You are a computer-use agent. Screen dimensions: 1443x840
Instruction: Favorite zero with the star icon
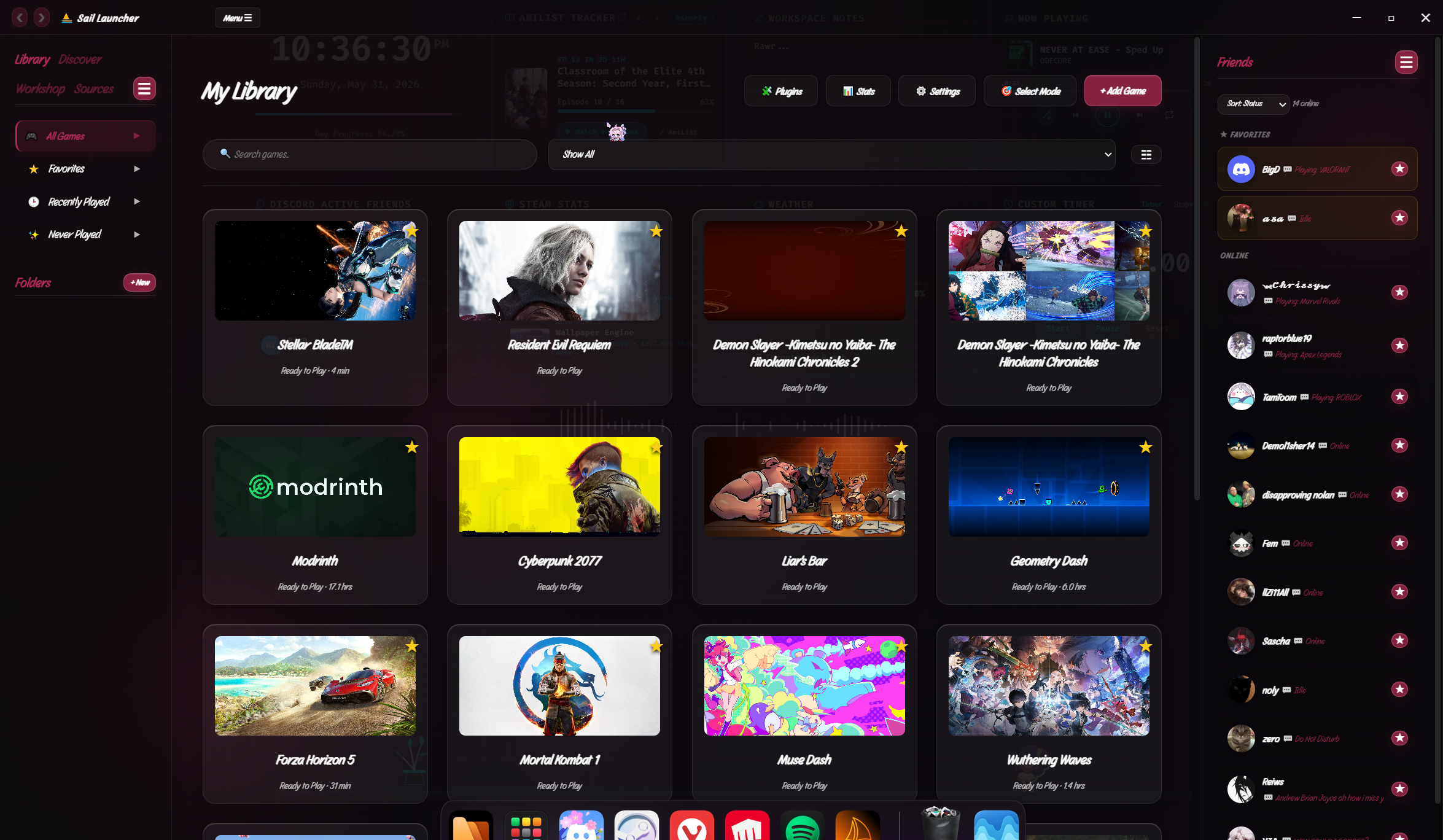click(x=1399, y=738)
